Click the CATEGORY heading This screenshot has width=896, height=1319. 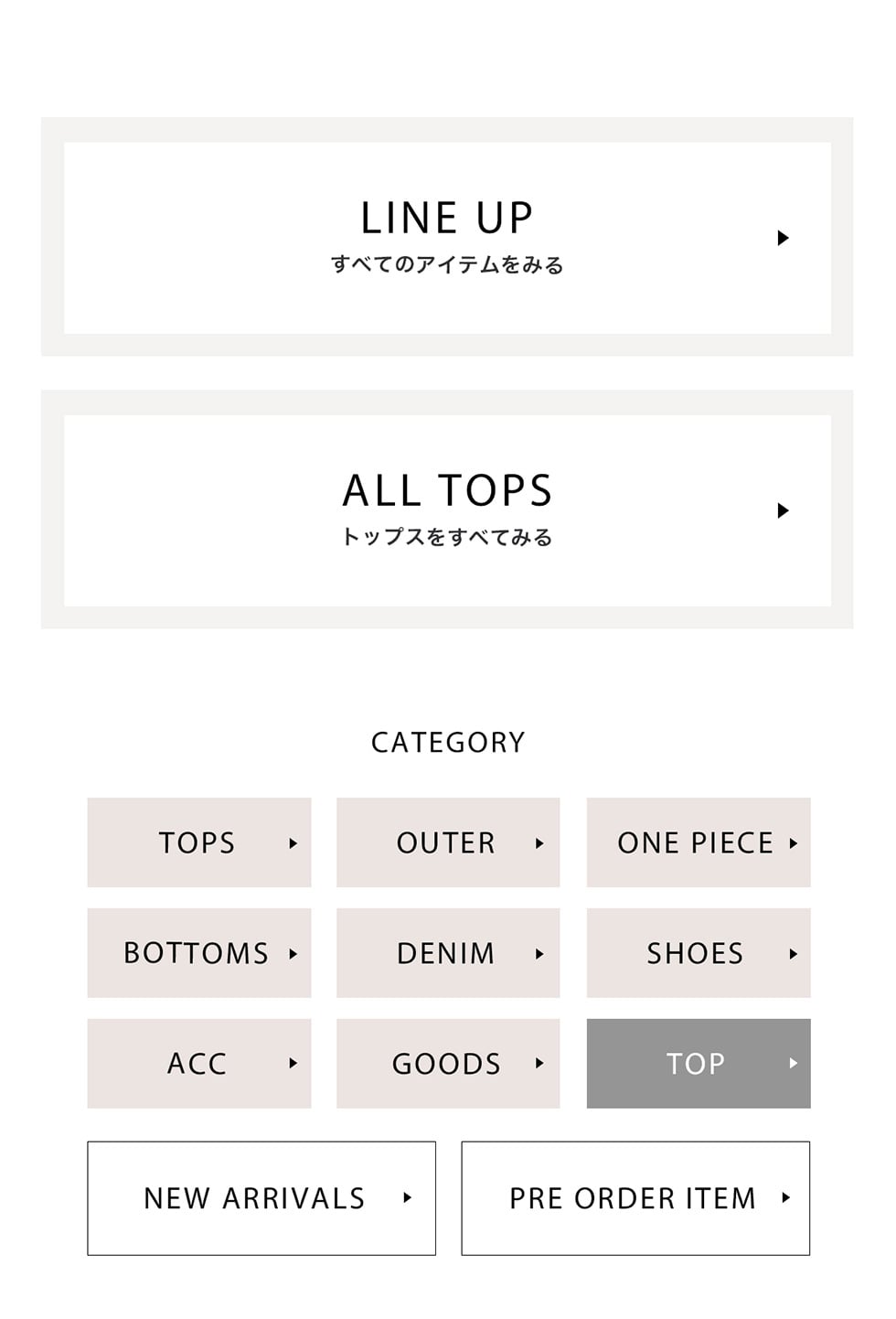coord(448,742)
